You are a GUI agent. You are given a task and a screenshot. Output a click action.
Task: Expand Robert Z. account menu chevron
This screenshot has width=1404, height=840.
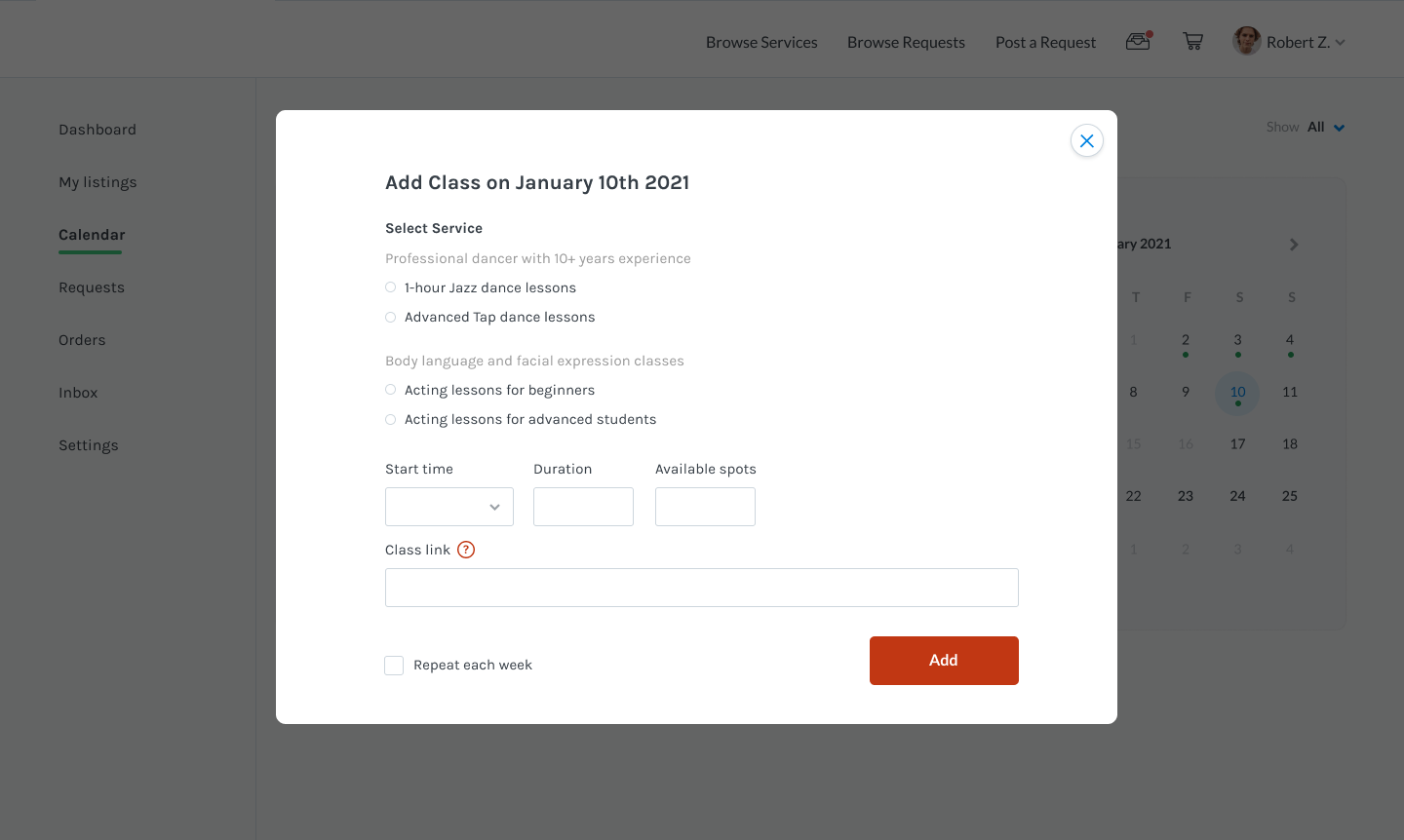tap(1340, 43)
